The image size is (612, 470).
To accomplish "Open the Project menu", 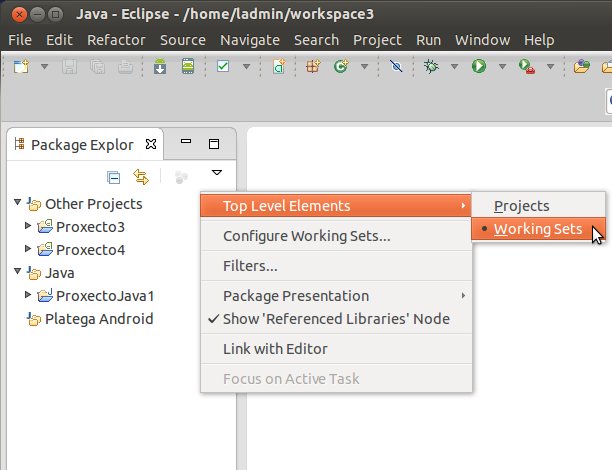I will pos(377,40).
